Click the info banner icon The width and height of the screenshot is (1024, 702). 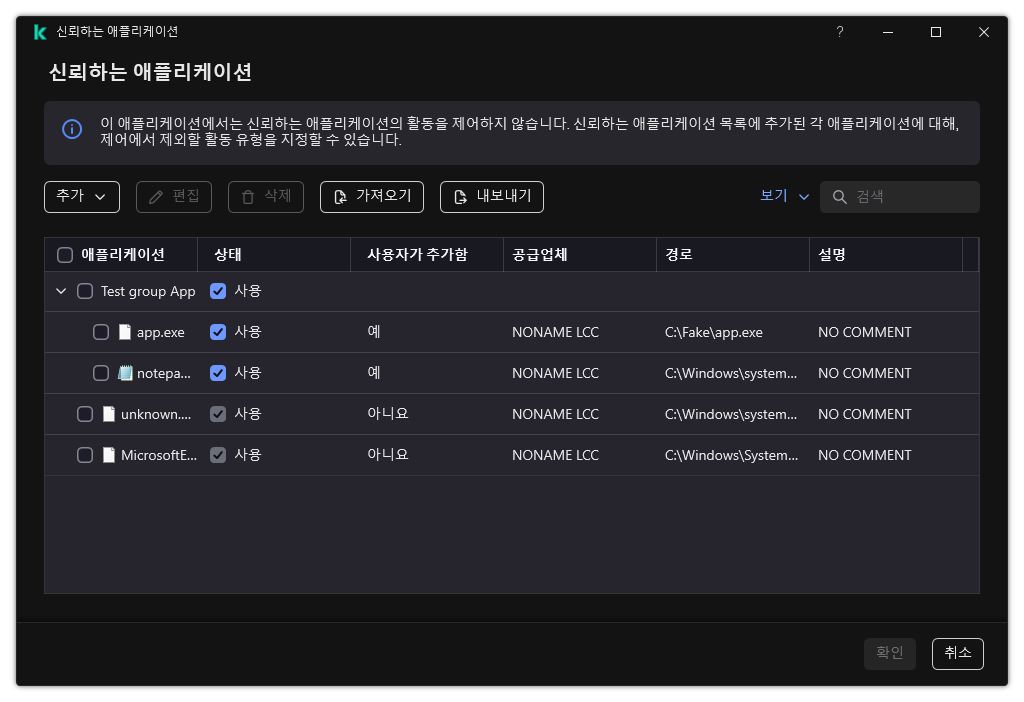click(71, 131)
